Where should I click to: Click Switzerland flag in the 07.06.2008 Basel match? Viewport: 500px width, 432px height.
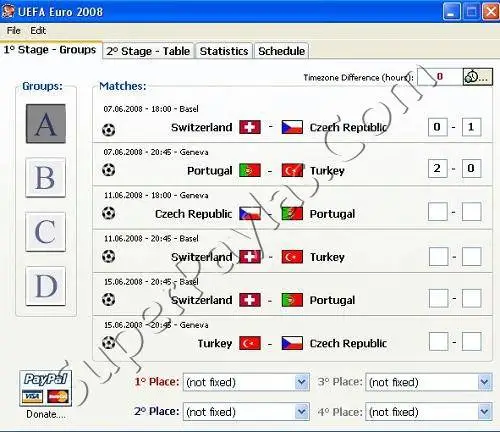250,127
